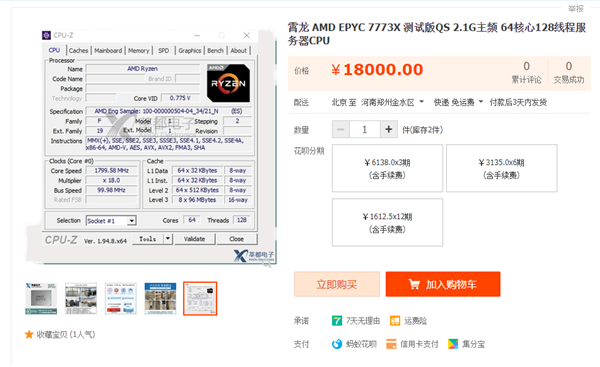The height and width of the screenshot is (367, 600).
Task: Click the plus stepper to increase quantity
Action: [389, 130]
